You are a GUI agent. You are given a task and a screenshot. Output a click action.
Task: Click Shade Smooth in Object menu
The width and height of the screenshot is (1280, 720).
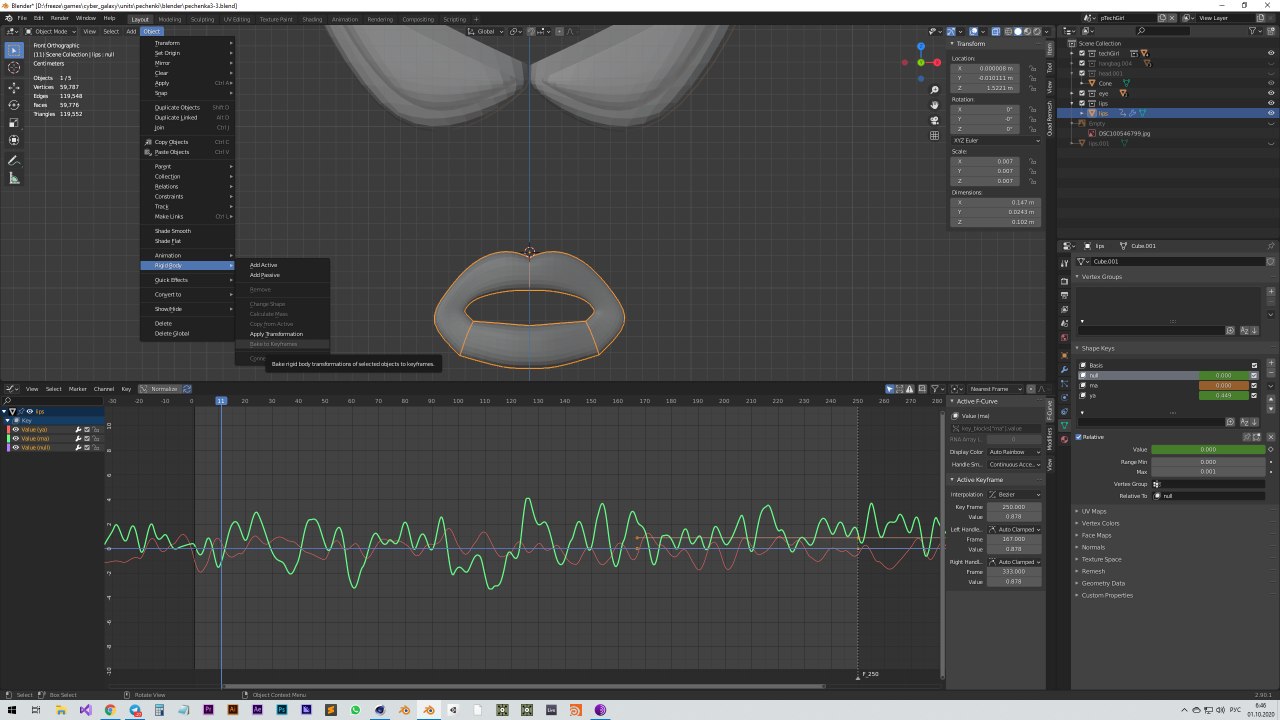pyautogui.click(x=172, y=231)
